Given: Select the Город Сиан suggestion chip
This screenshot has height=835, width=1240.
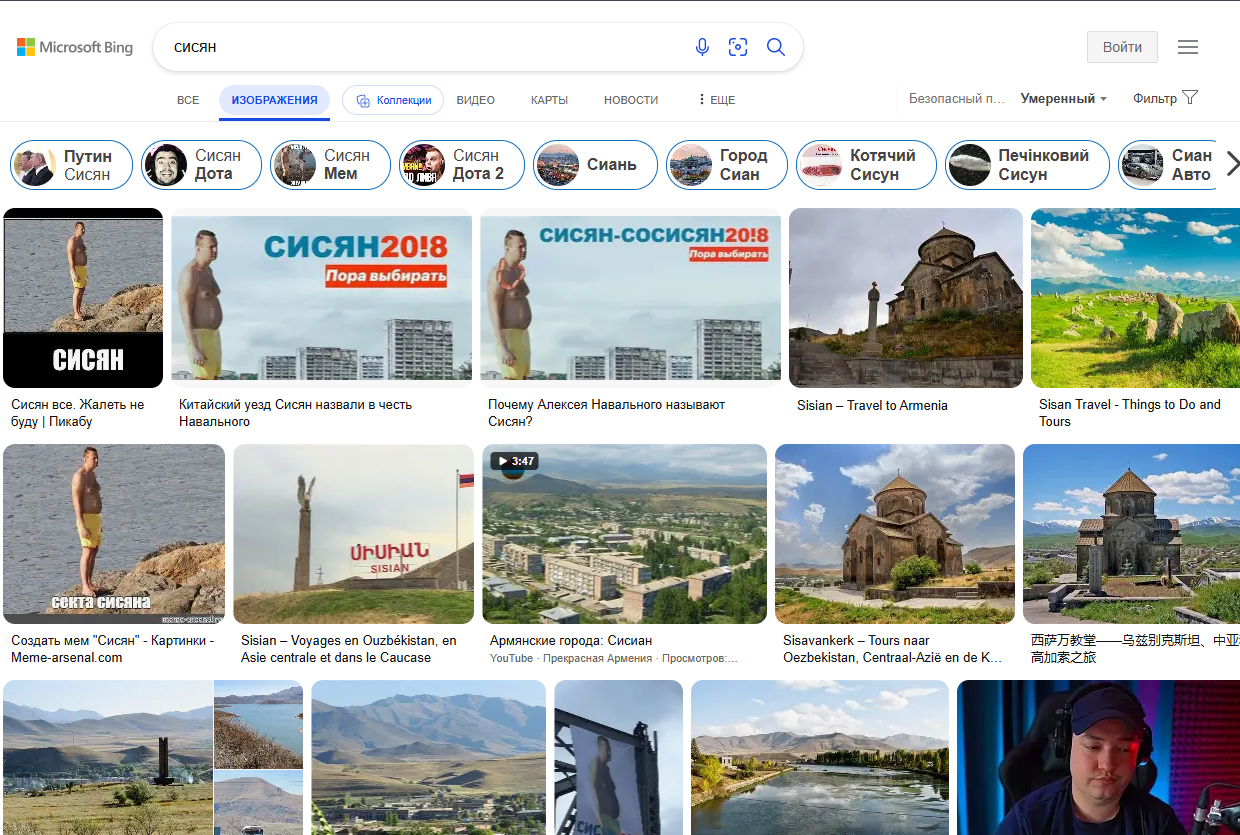Looking at the screenshot, I should [727, 165].
